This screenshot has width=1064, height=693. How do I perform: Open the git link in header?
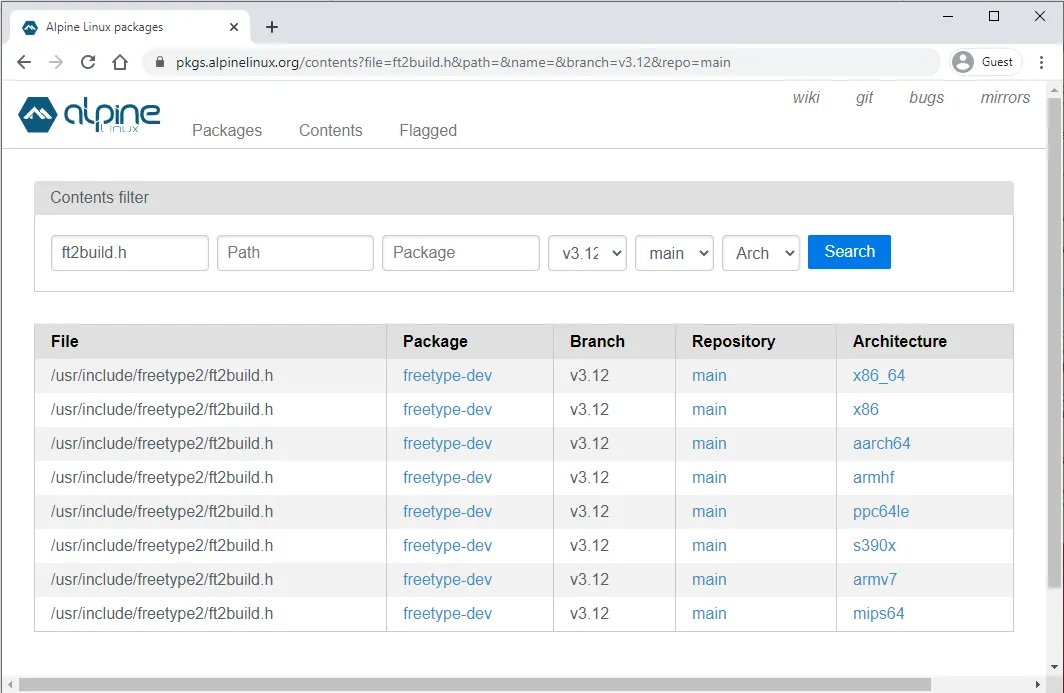tap(865, 97)
